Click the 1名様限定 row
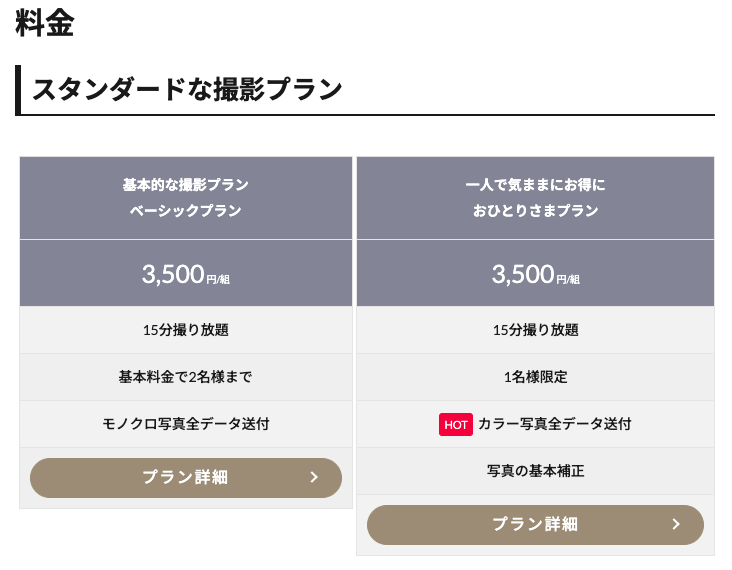Viewport: 732px width, 570px height. tap(535, 377)
